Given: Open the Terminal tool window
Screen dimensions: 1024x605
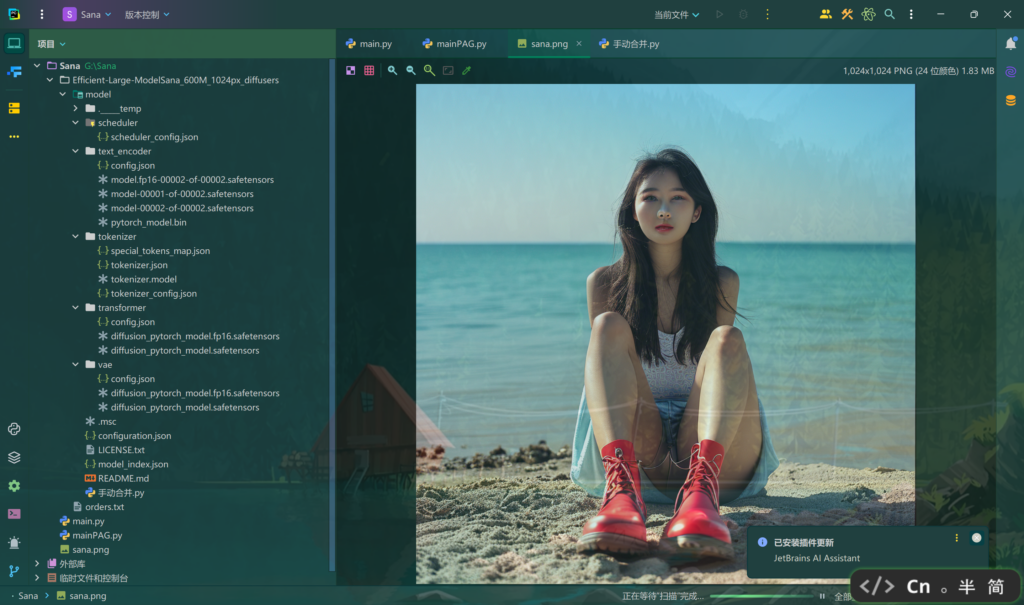Looking at the screenshot, I should coord(14,514).
